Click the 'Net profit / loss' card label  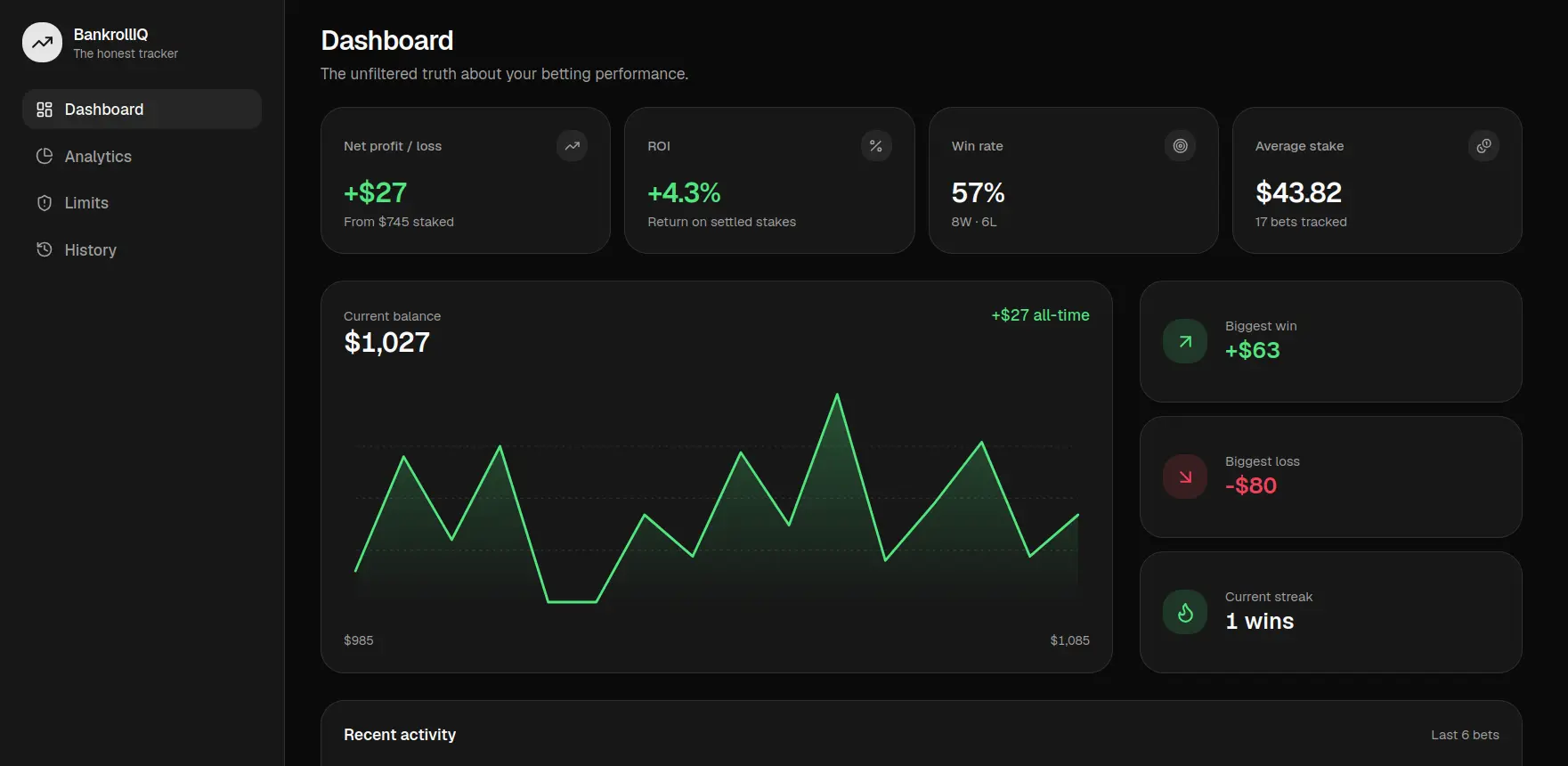[393, 146]
